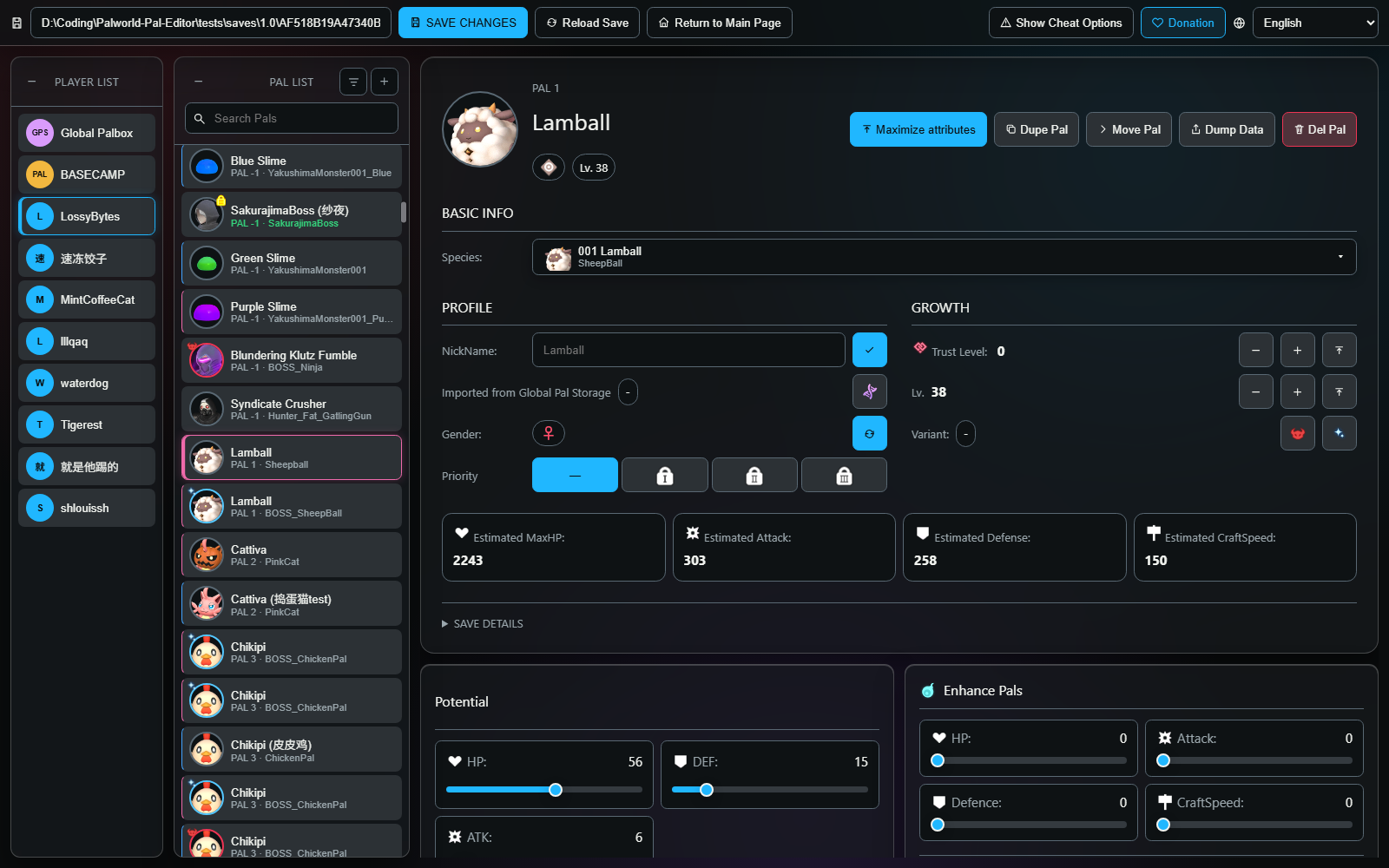Adjust the Enhance Pals Defence slider

click(938, 825)
